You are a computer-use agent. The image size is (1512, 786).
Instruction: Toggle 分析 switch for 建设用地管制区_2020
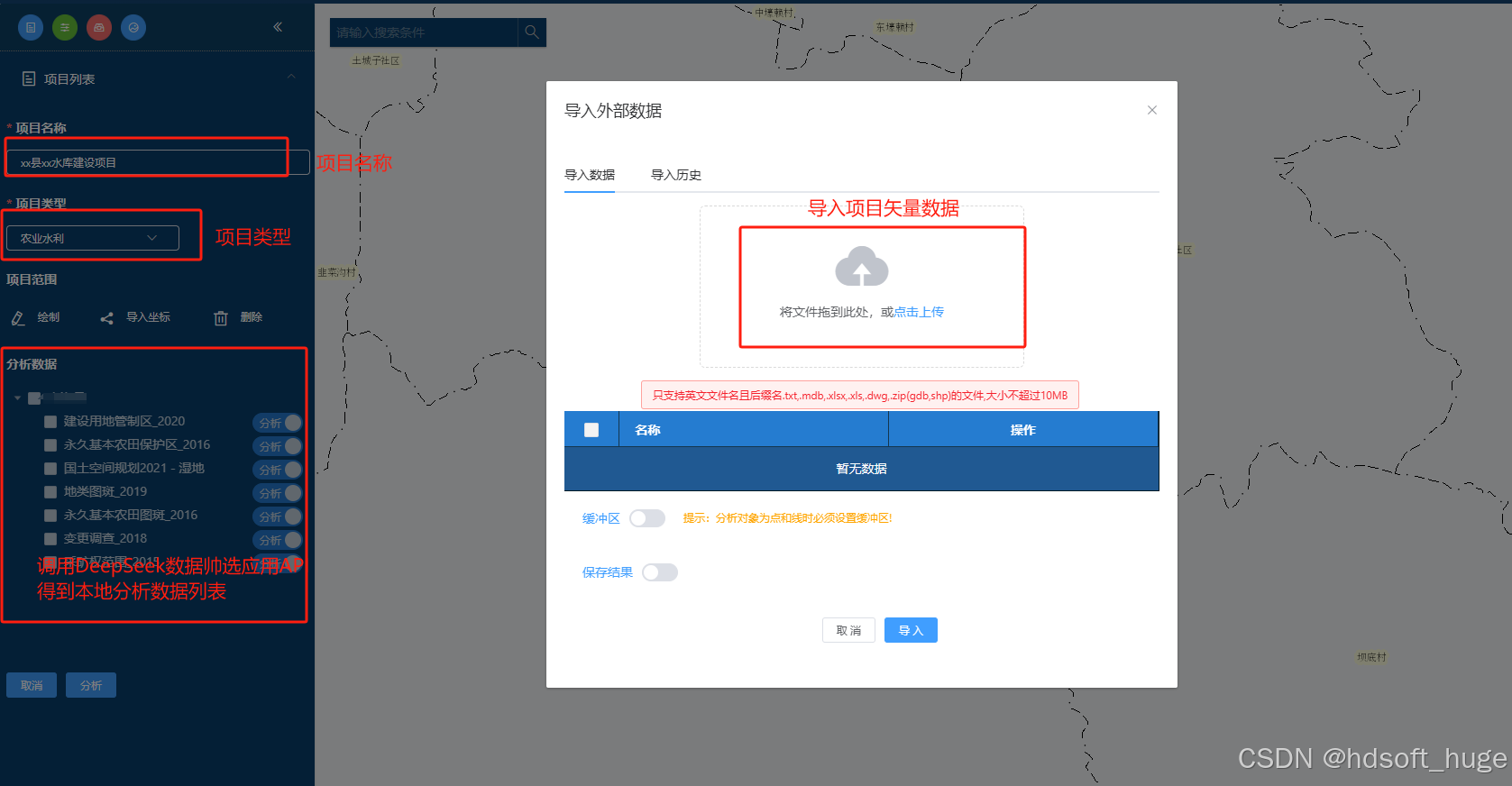[277, 423]
